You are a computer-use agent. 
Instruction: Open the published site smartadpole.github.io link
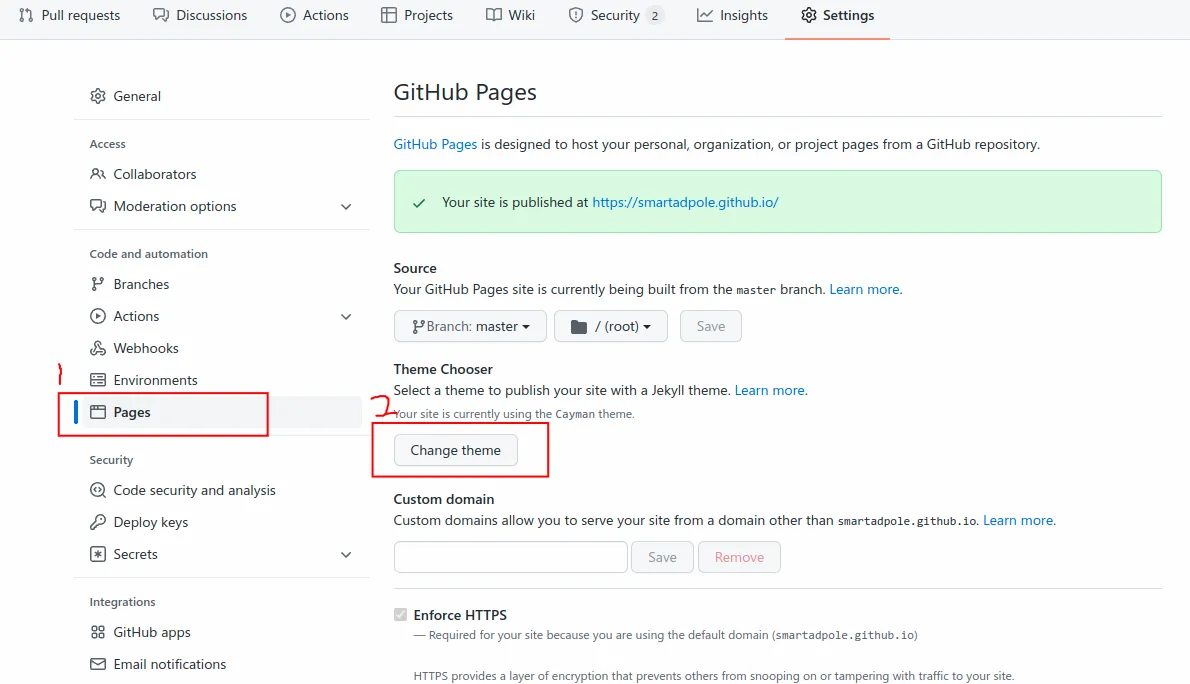click(685, 203)
